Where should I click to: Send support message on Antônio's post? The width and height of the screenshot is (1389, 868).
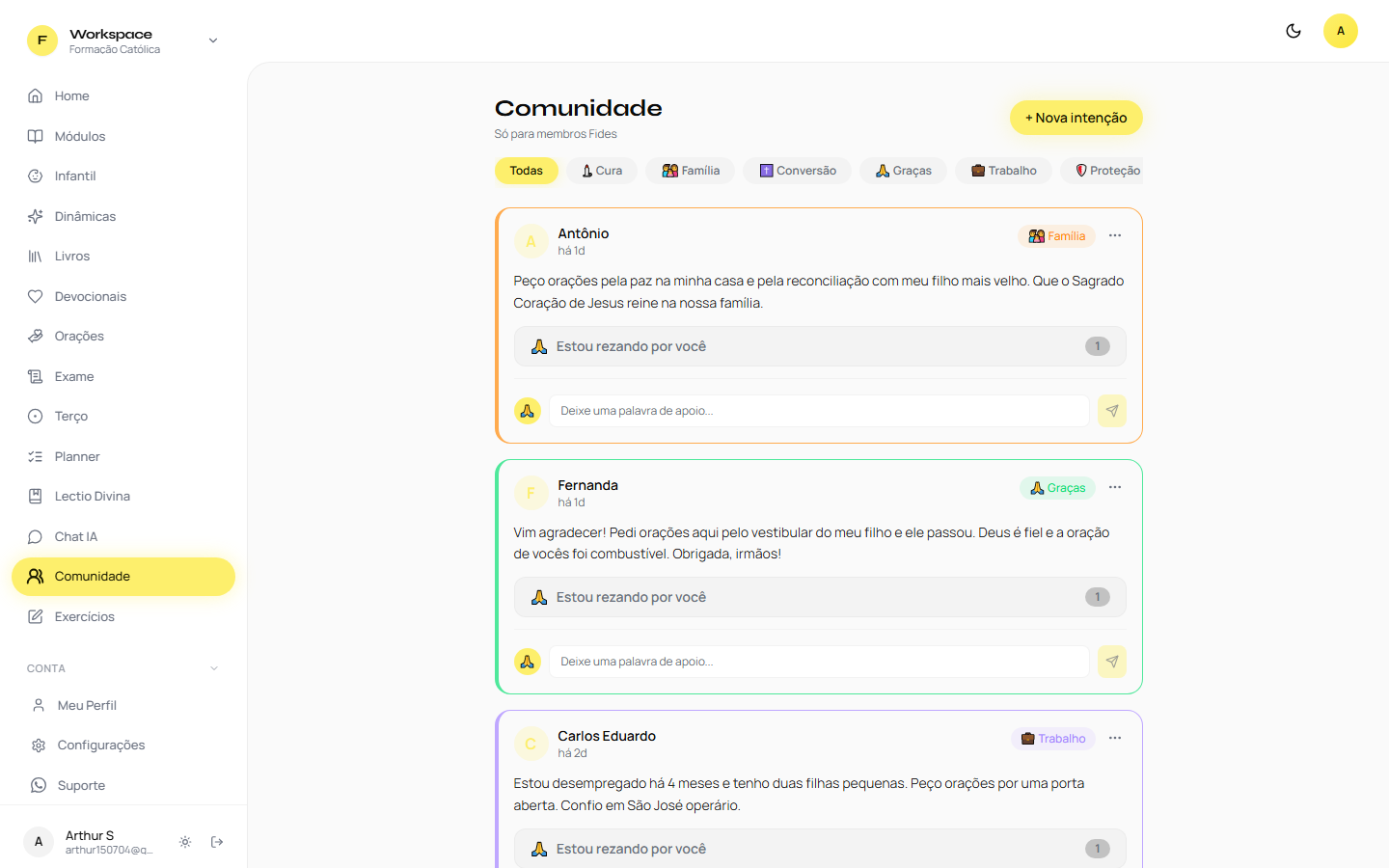(x=1112, y=411)
